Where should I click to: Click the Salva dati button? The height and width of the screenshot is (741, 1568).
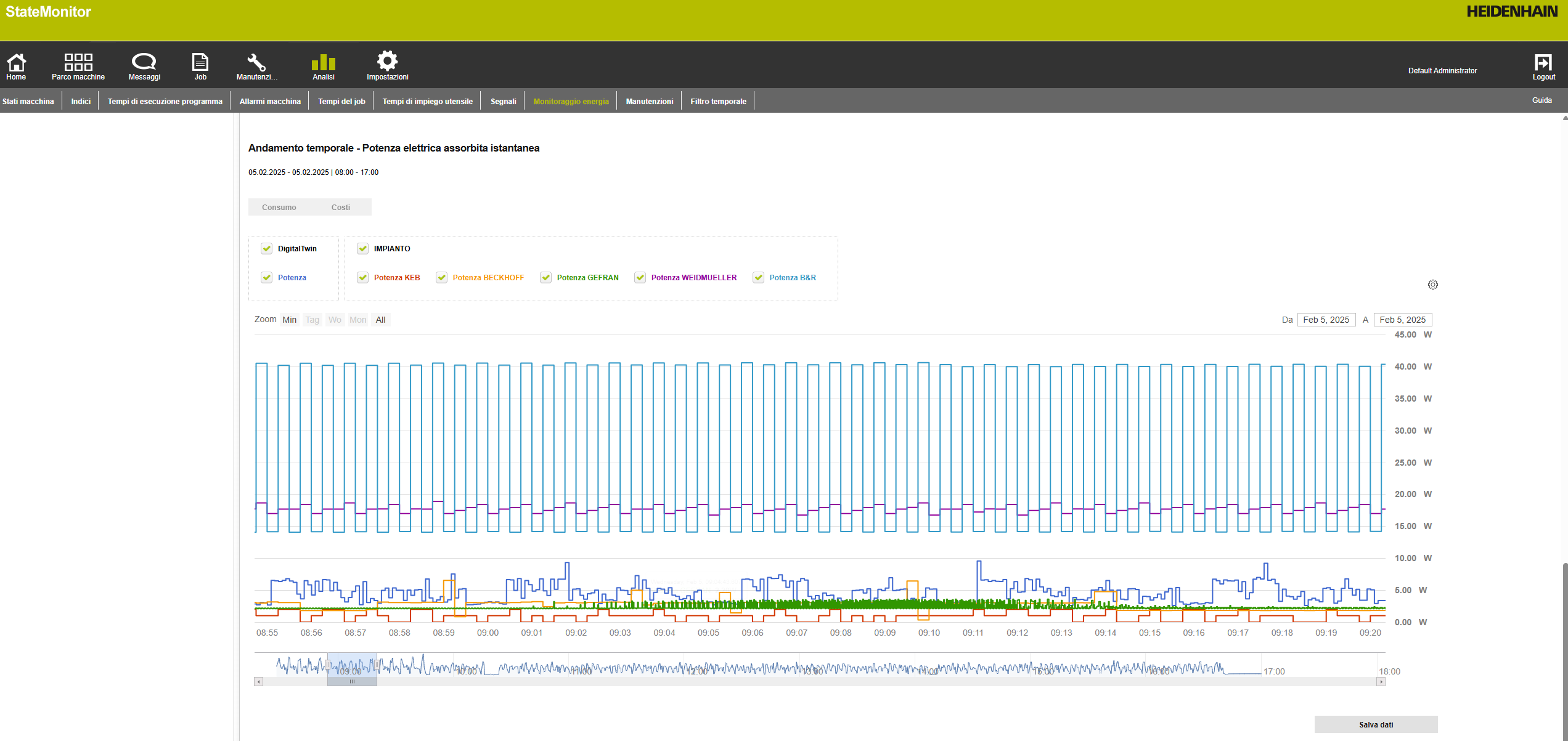click(x=1376, y=724)
